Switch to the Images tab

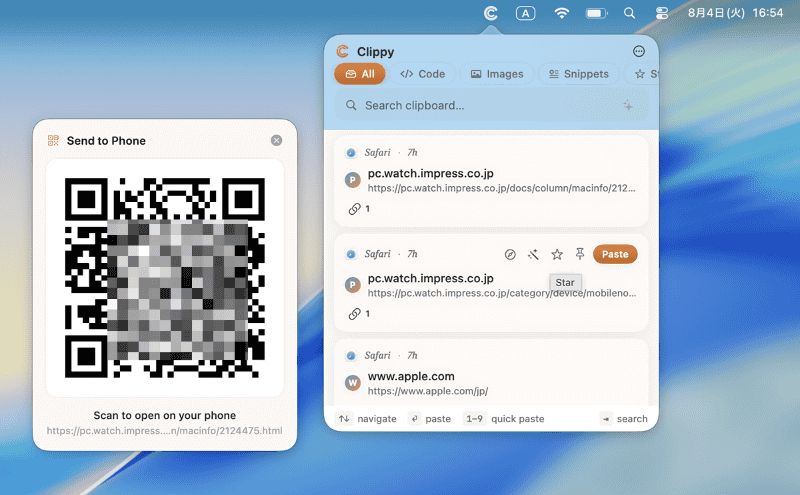pyautogui.click(x=497, y=74)
